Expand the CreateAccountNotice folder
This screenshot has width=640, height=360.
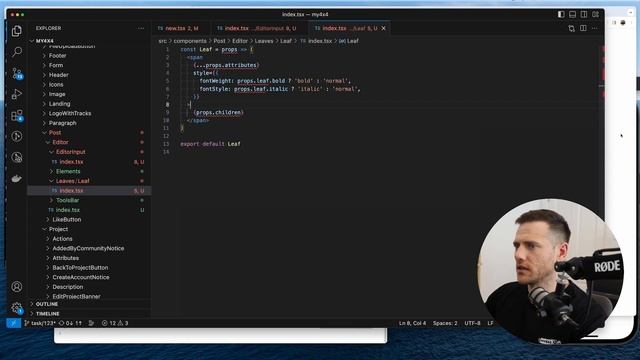click(89, 277)
